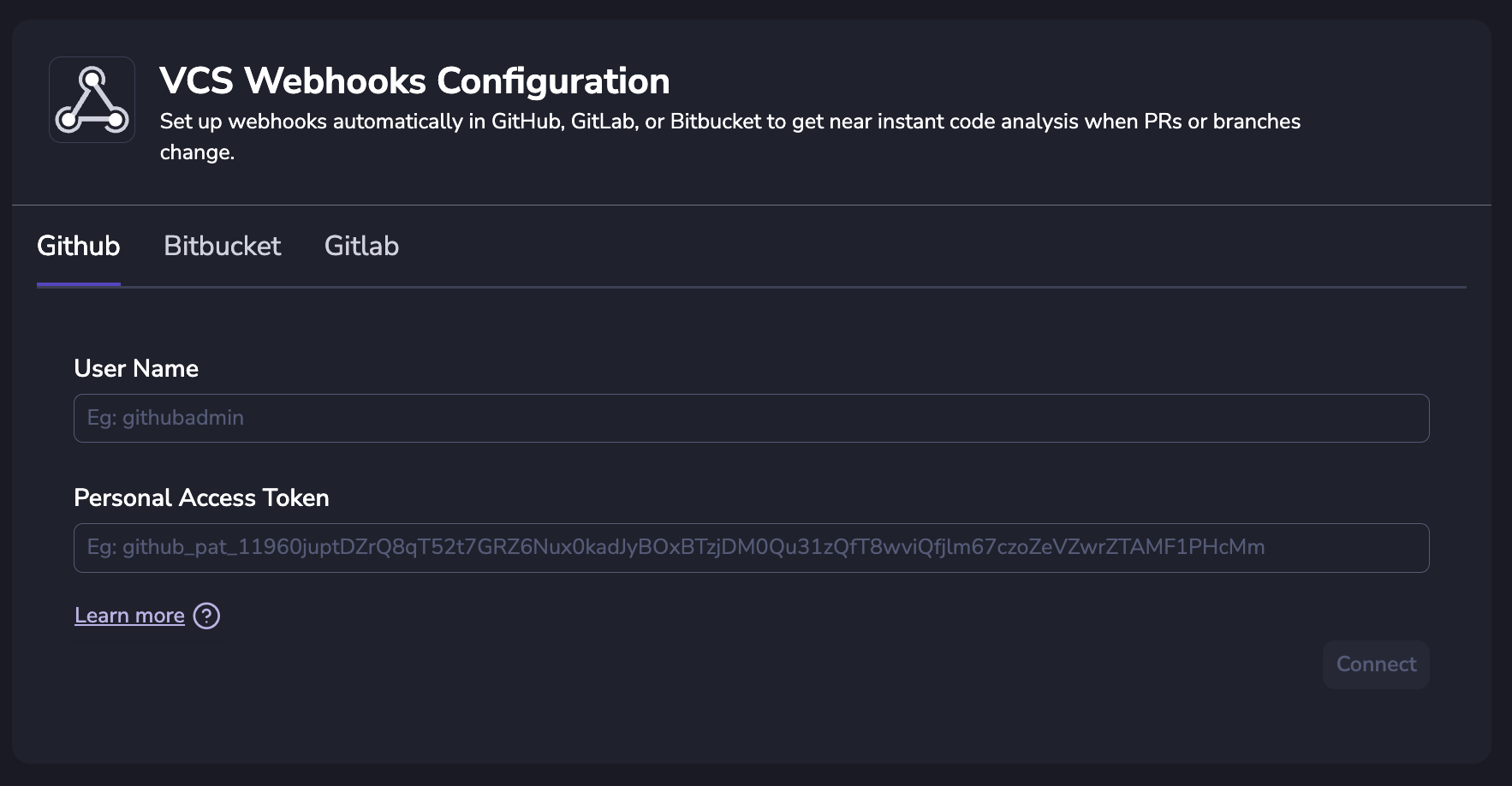
Task: Click the word 'change.' in the description
Action: (197, 152)
